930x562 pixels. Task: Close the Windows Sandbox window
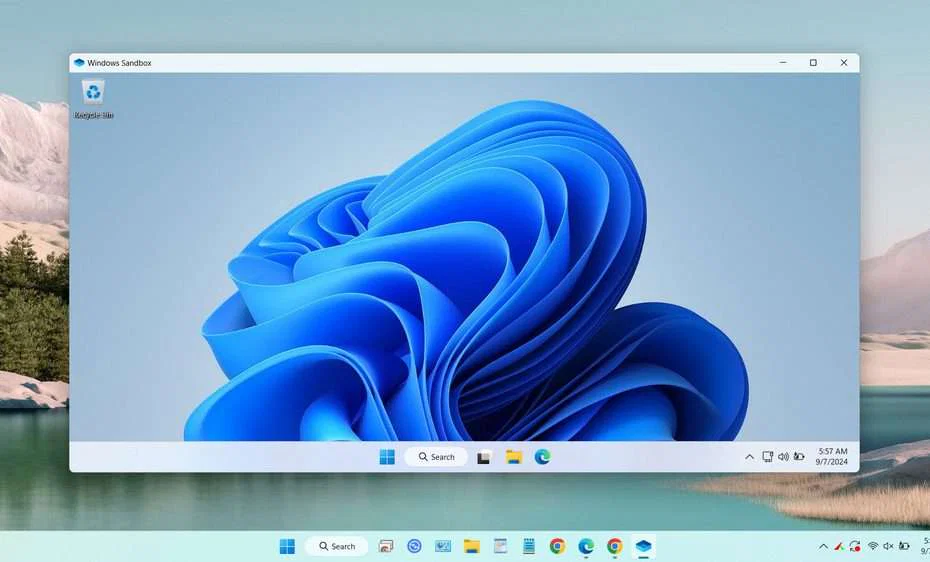click(x=844, y=62)
